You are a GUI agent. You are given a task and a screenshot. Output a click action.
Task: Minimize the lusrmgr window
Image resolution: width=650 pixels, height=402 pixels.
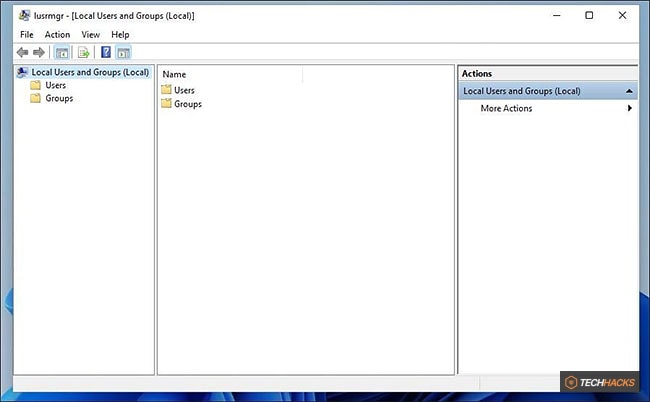coord(556,16)
